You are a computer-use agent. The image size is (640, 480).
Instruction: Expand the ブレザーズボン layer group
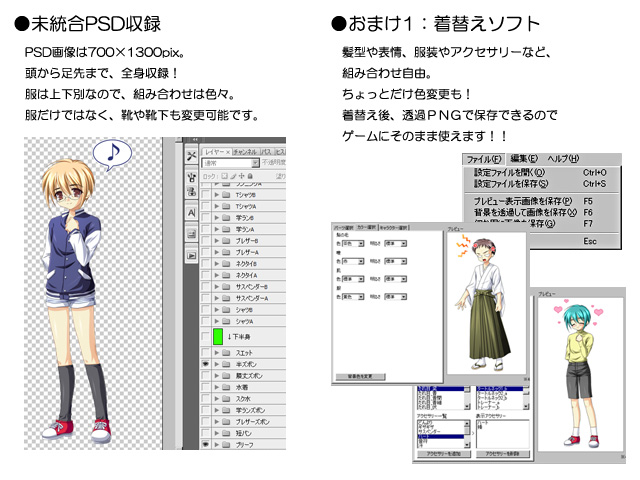pos(217,422)
